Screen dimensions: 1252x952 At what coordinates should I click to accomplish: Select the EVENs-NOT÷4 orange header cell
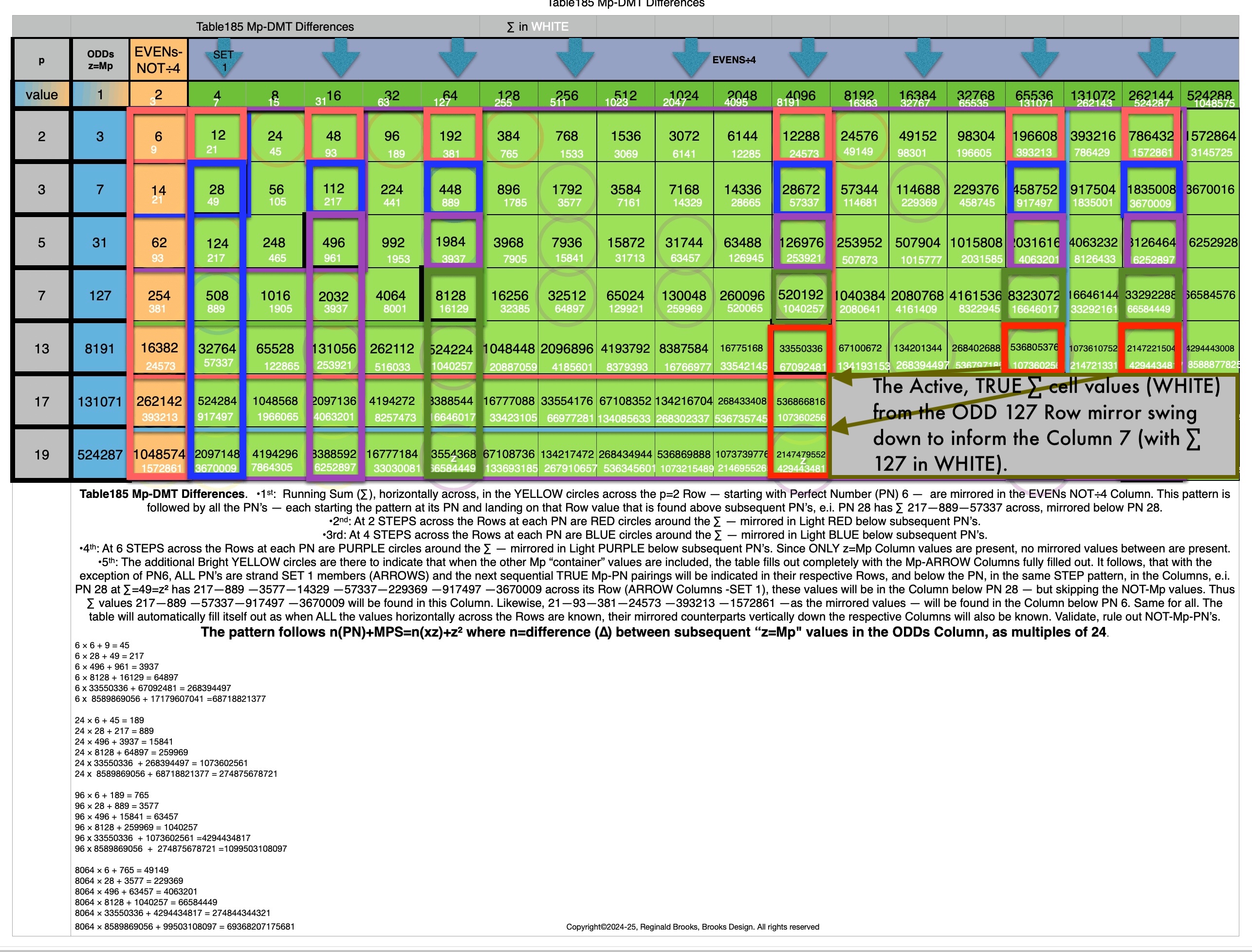[x=158, y=60]
